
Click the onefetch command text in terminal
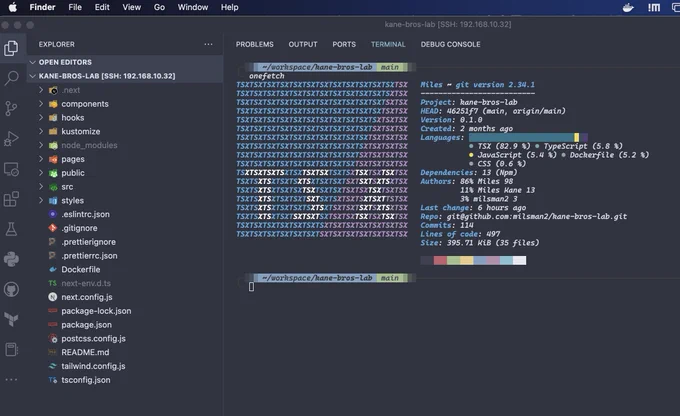[x=267, y=76]
